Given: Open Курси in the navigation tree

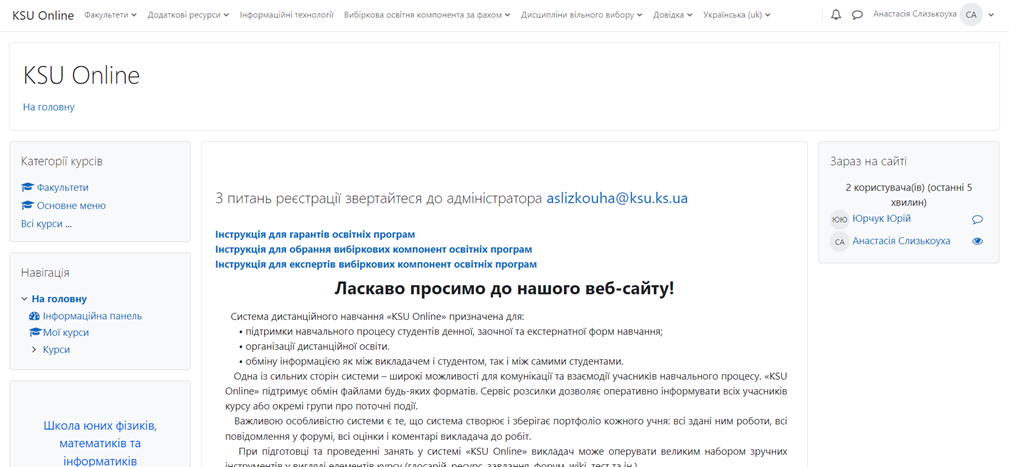Looking at the screenshot, I should [x=57, y=350].
